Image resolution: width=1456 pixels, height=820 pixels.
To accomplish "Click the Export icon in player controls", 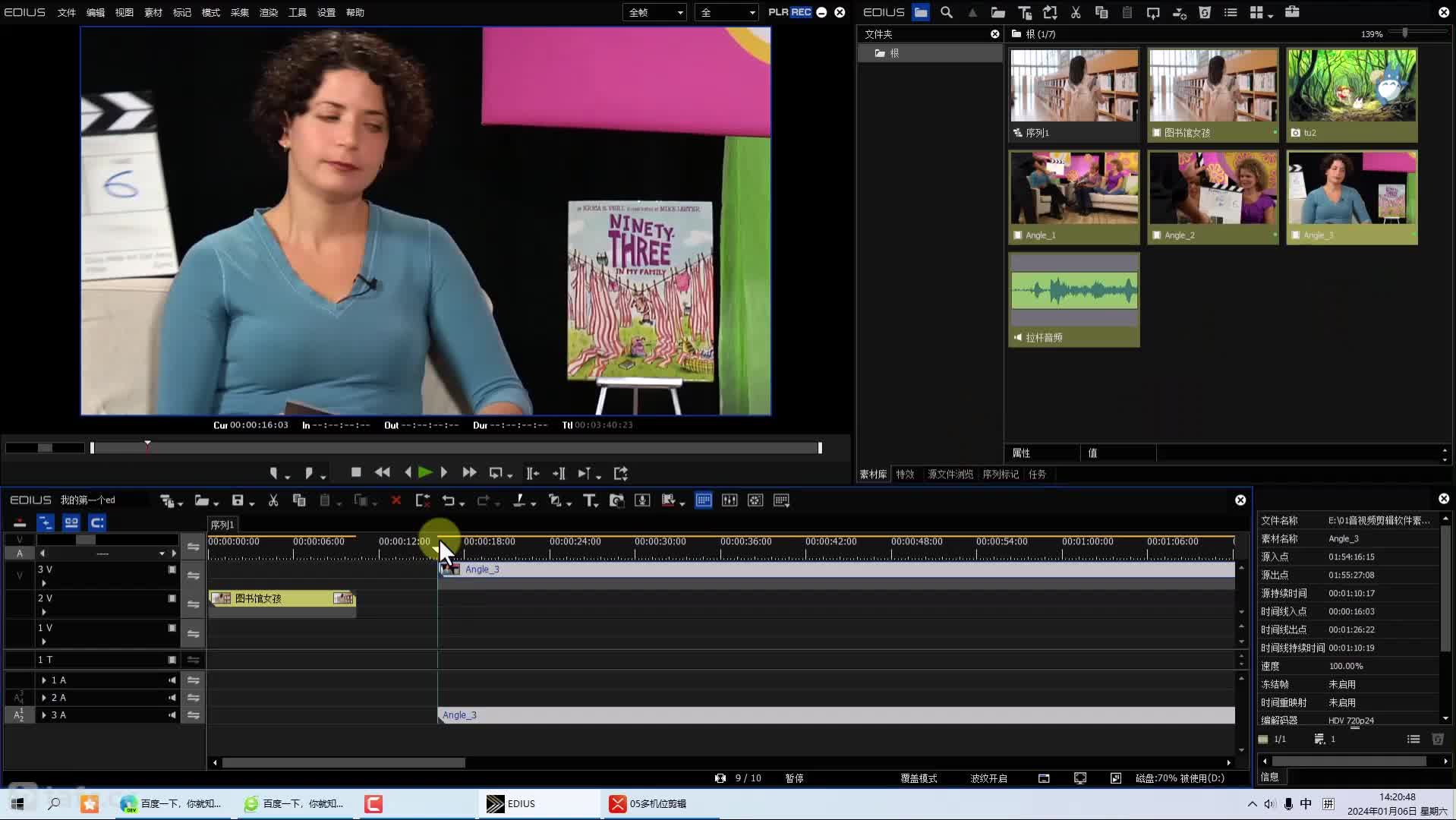I will click(x=621, y=473).
